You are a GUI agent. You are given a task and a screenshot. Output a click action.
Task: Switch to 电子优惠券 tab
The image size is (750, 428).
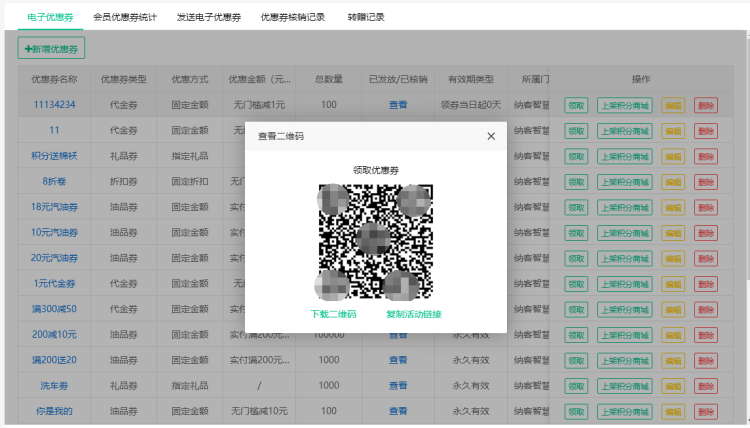point(50,17)
